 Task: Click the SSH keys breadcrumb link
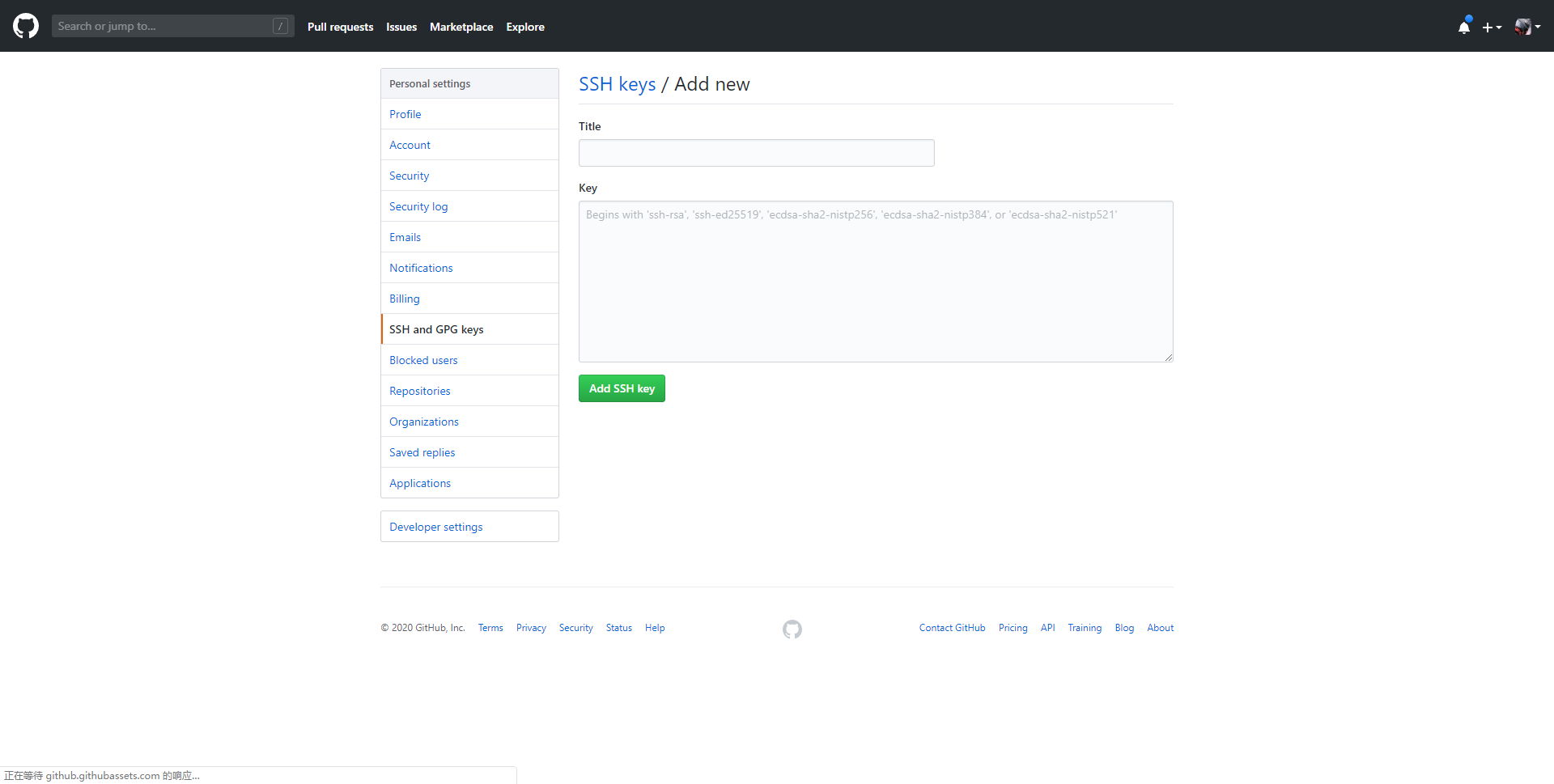click(617, 84)
